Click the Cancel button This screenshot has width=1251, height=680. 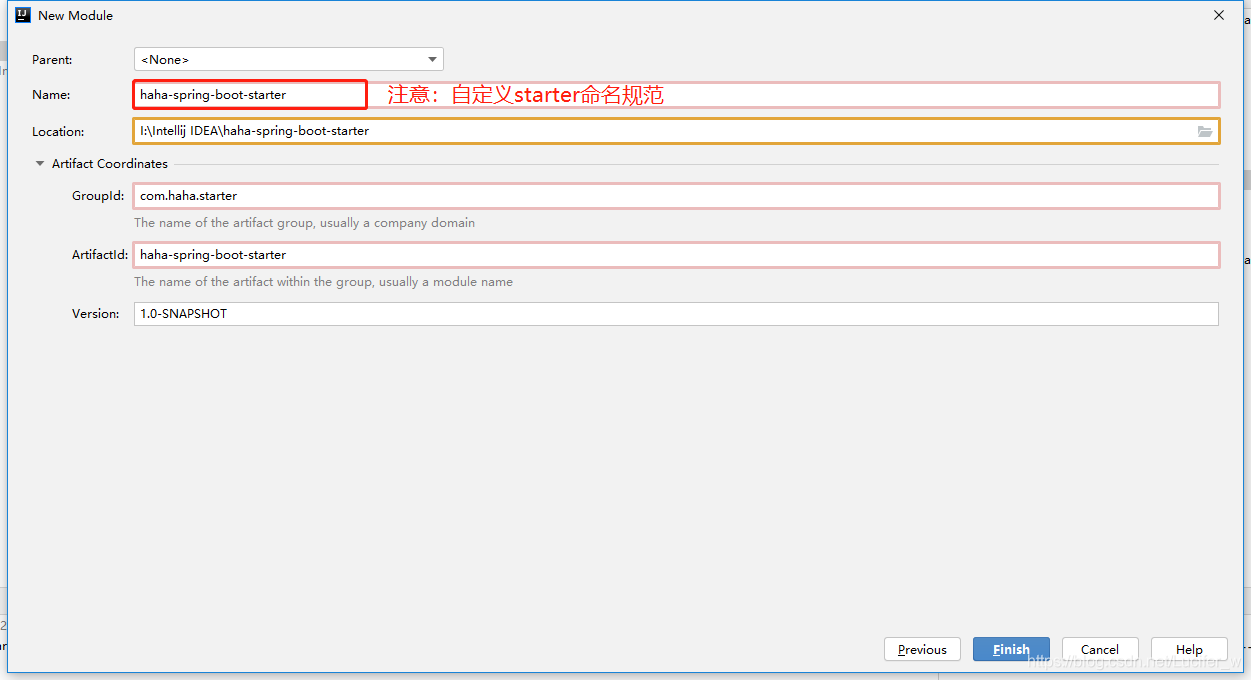(x=1100, y=649)
